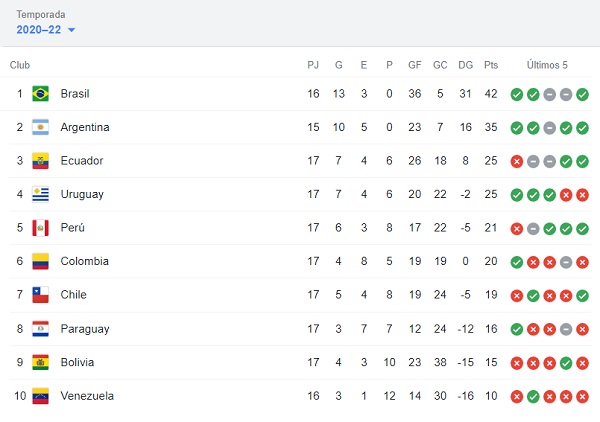This screenshot has width=600, height=422.
Task: Click the Argentina flag icon
Action: point(40,128)
